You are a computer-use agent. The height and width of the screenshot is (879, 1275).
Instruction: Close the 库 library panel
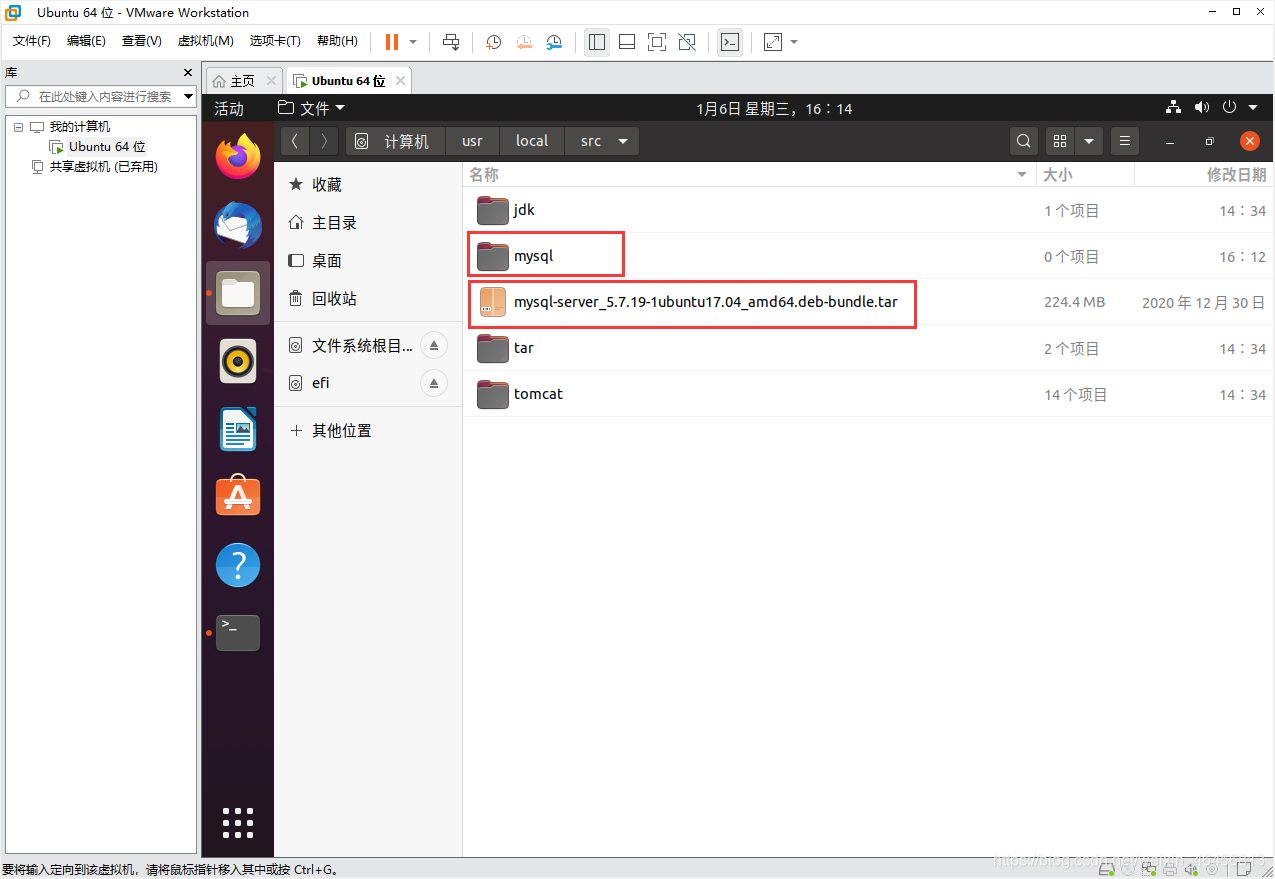pos(188,73)
